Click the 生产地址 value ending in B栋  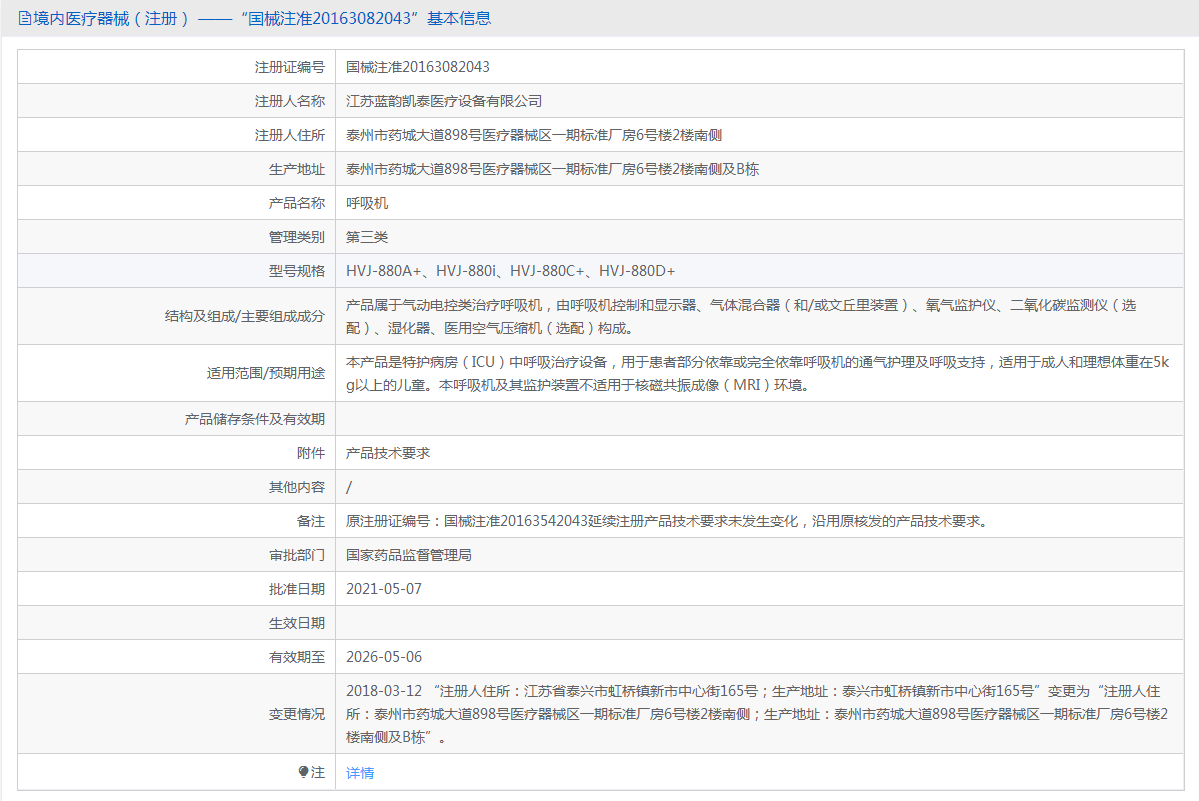click(x=552, y=169)
